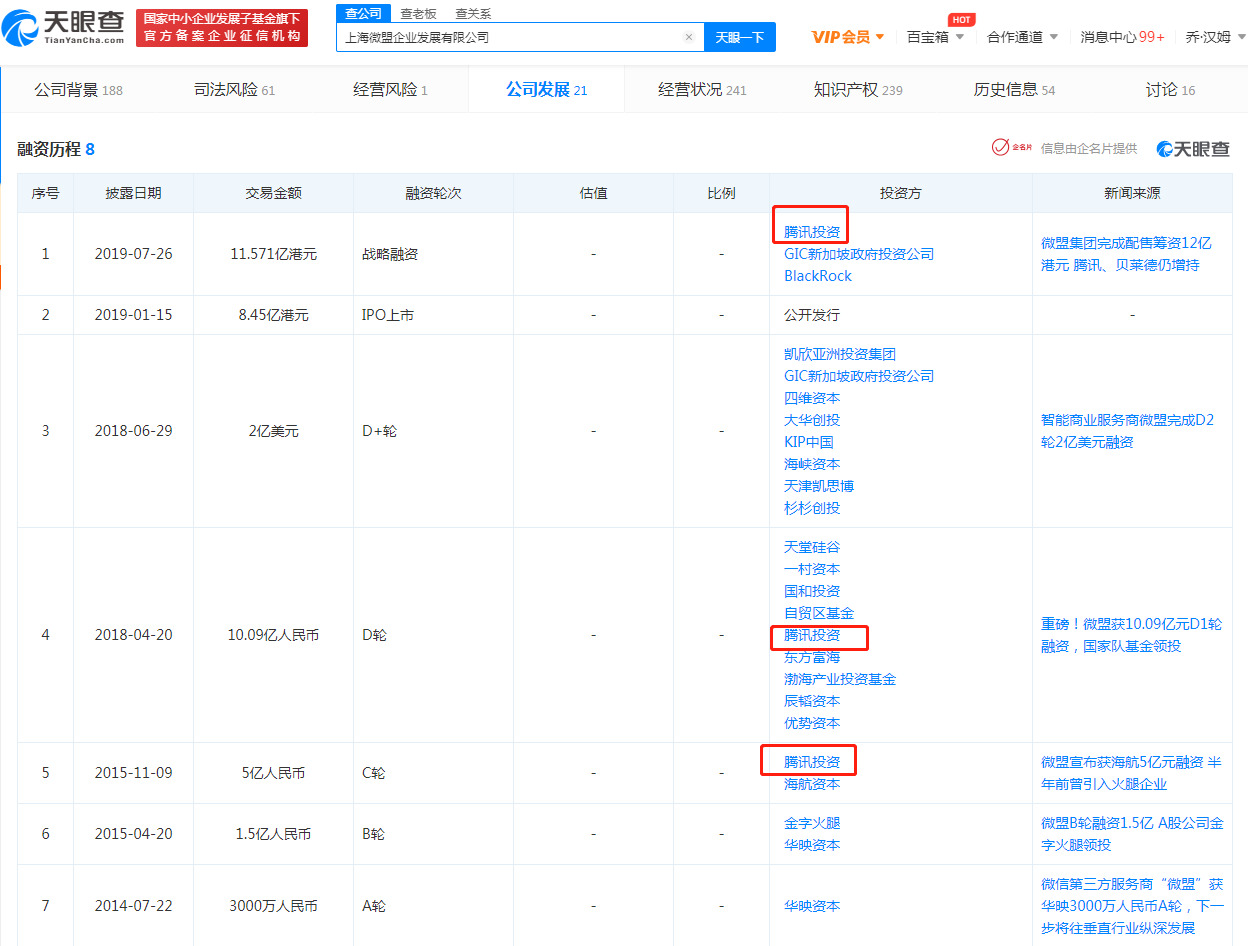Open 消息中心 notifications

1122,37
